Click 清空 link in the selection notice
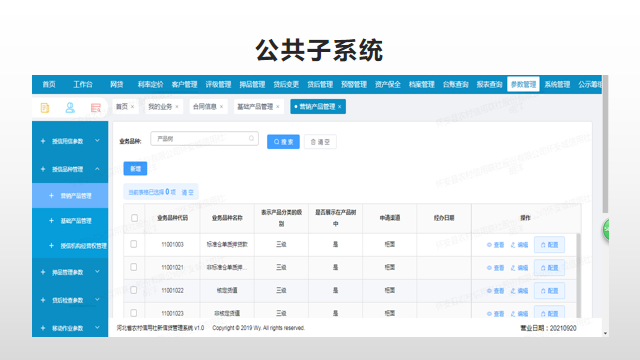Viewport: 640px width, 360px height. (x=187, y=192)
